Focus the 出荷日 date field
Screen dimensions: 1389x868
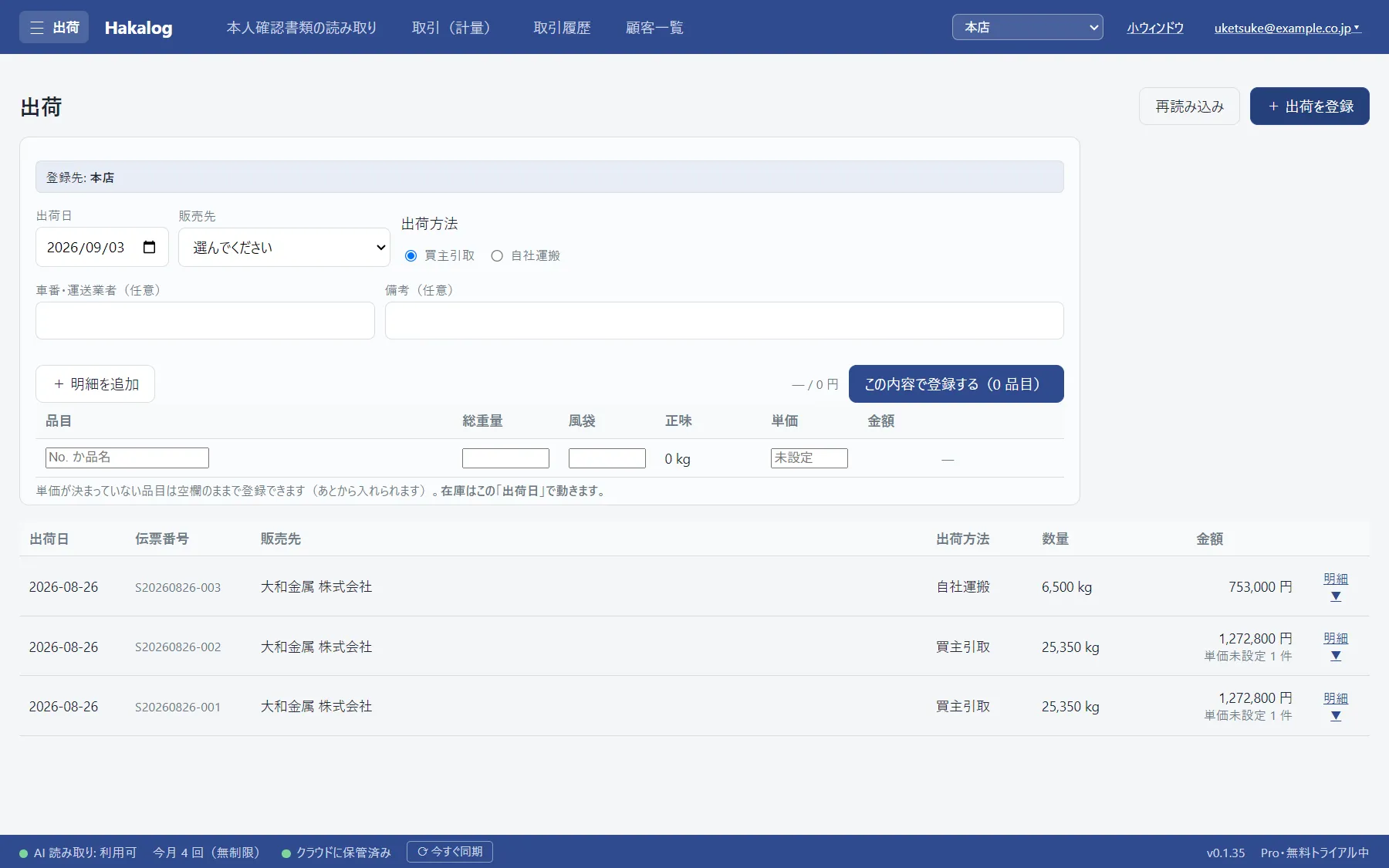coord(102,247)
